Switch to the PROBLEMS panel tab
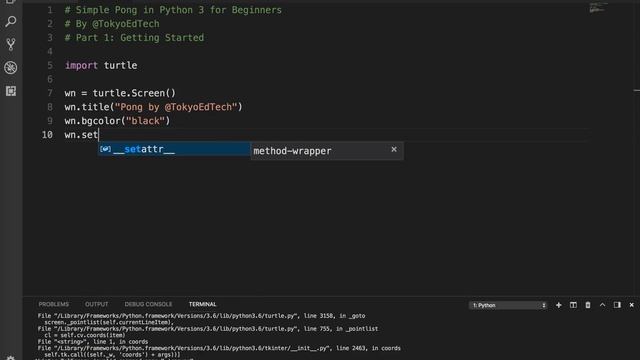 53,304
